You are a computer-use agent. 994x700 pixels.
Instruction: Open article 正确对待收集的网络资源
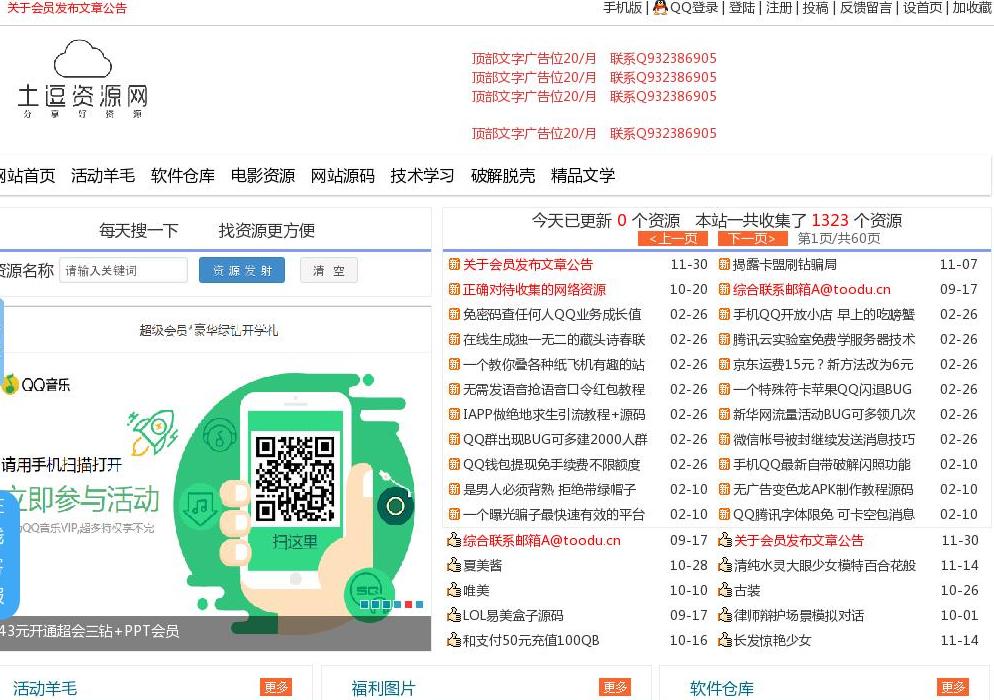534,290
